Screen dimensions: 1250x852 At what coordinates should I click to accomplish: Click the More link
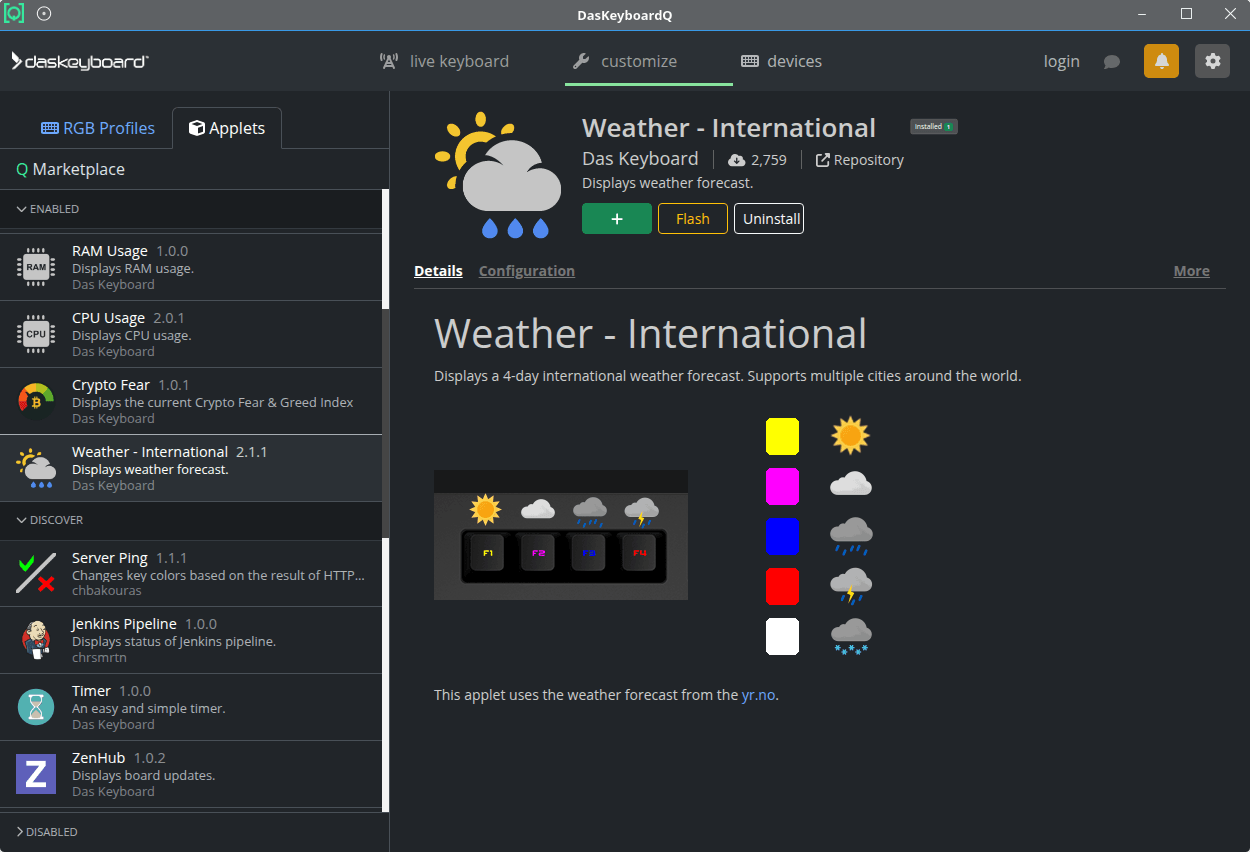tap(1191, 271)
